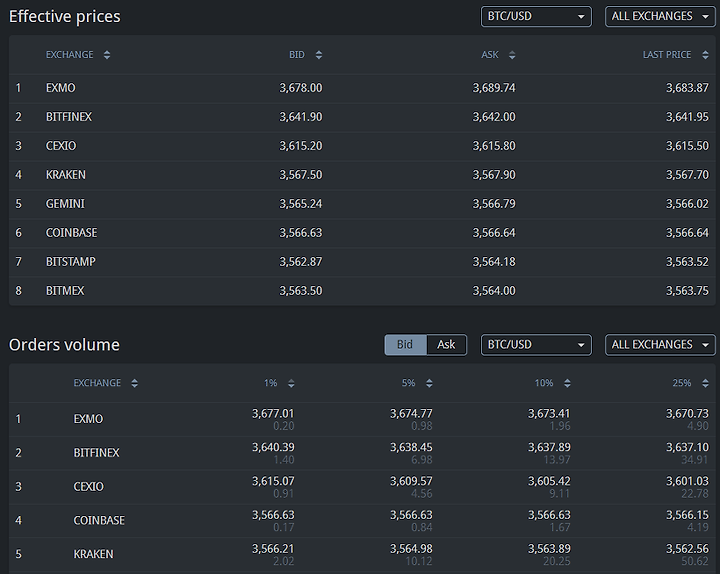Open Orders volume BTC/USD dropdown
The height and width of the screenshot is (574, 720).
pos(536,345)
